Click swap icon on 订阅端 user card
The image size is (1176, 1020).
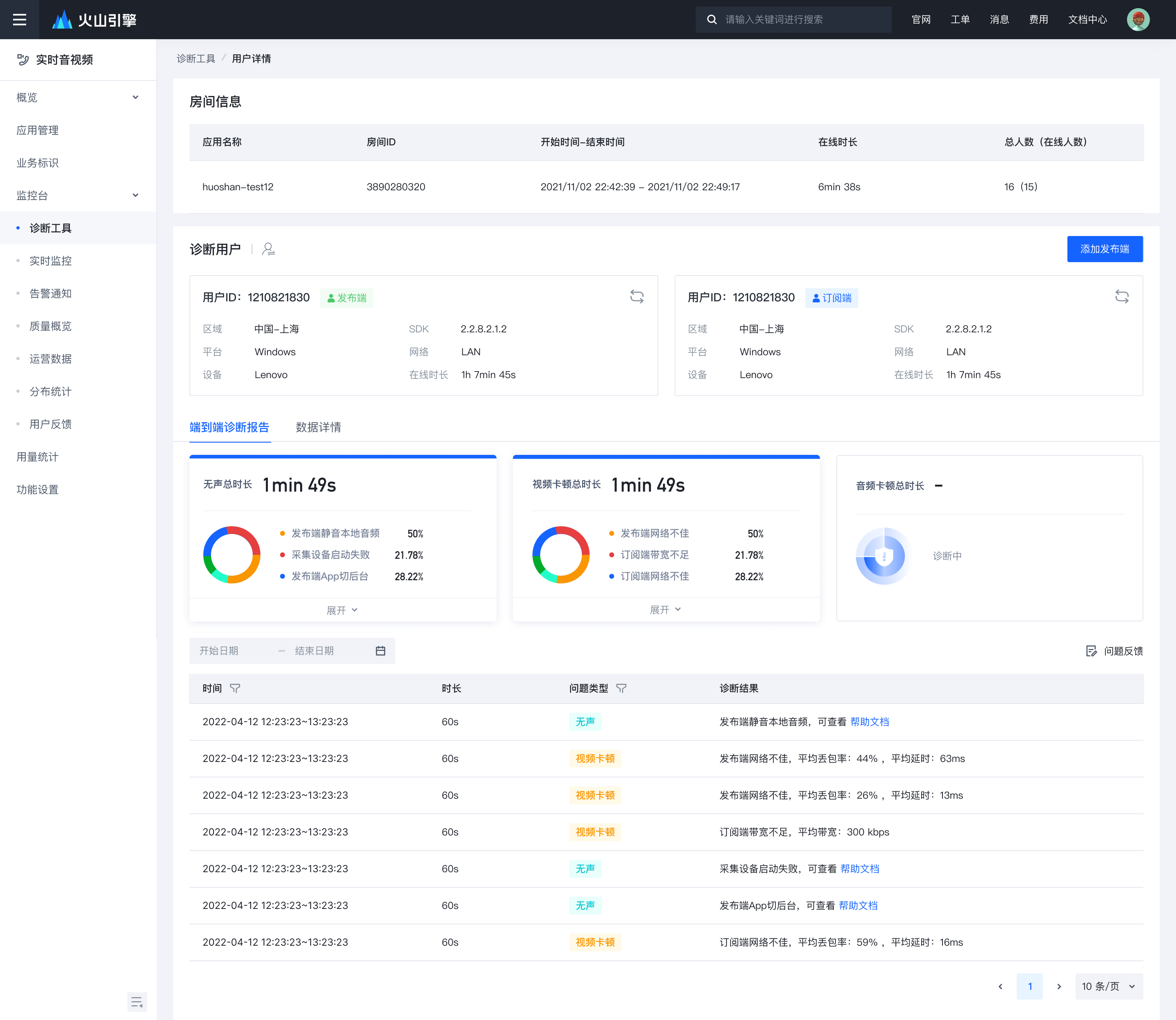pos(1122,296)
